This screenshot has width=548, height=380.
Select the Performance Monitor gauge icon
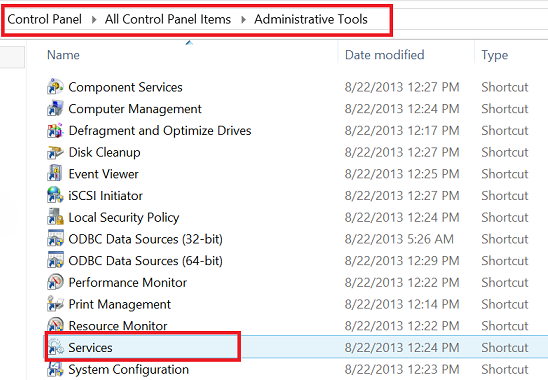tap(55, 282)
